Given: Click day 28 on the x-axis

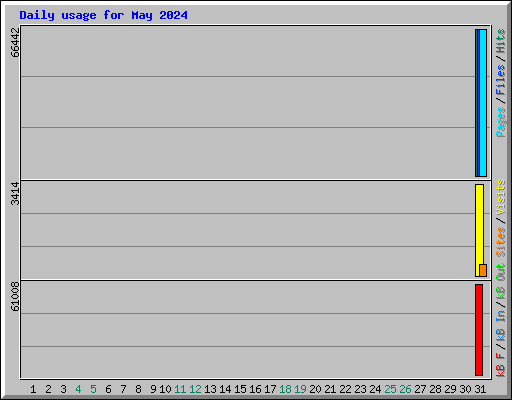Looking at the screenshot, I should 435,389.
